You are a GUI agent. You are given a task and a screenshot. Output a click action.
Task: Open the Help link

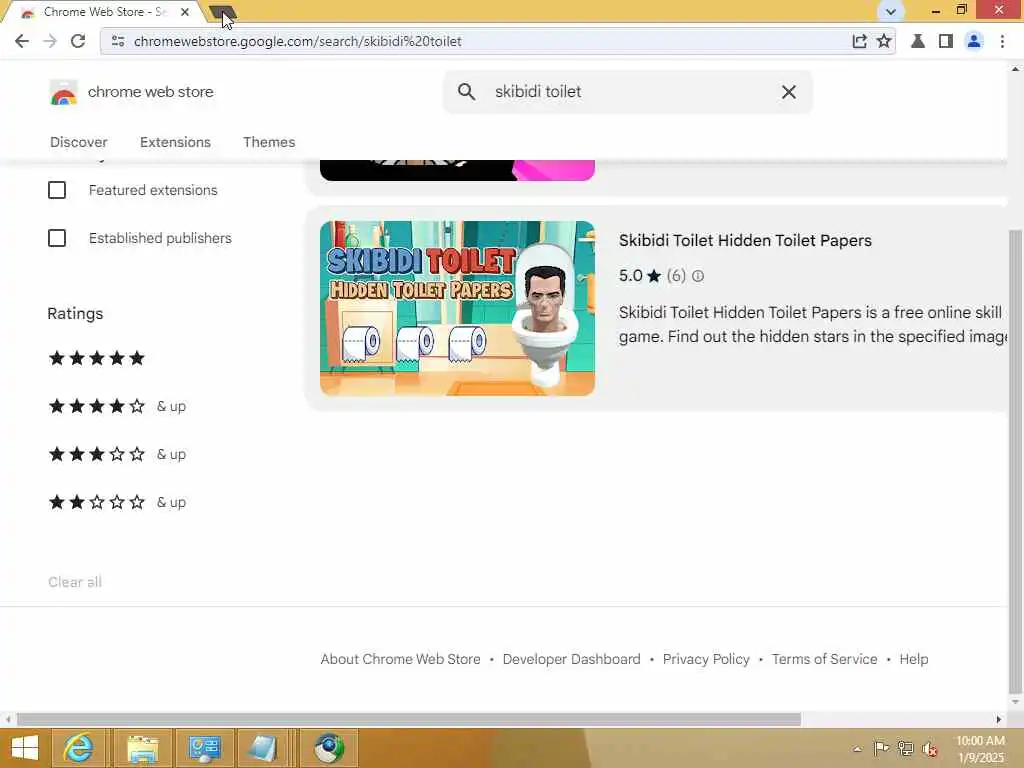pyautogui.click(x=914, y=659)
